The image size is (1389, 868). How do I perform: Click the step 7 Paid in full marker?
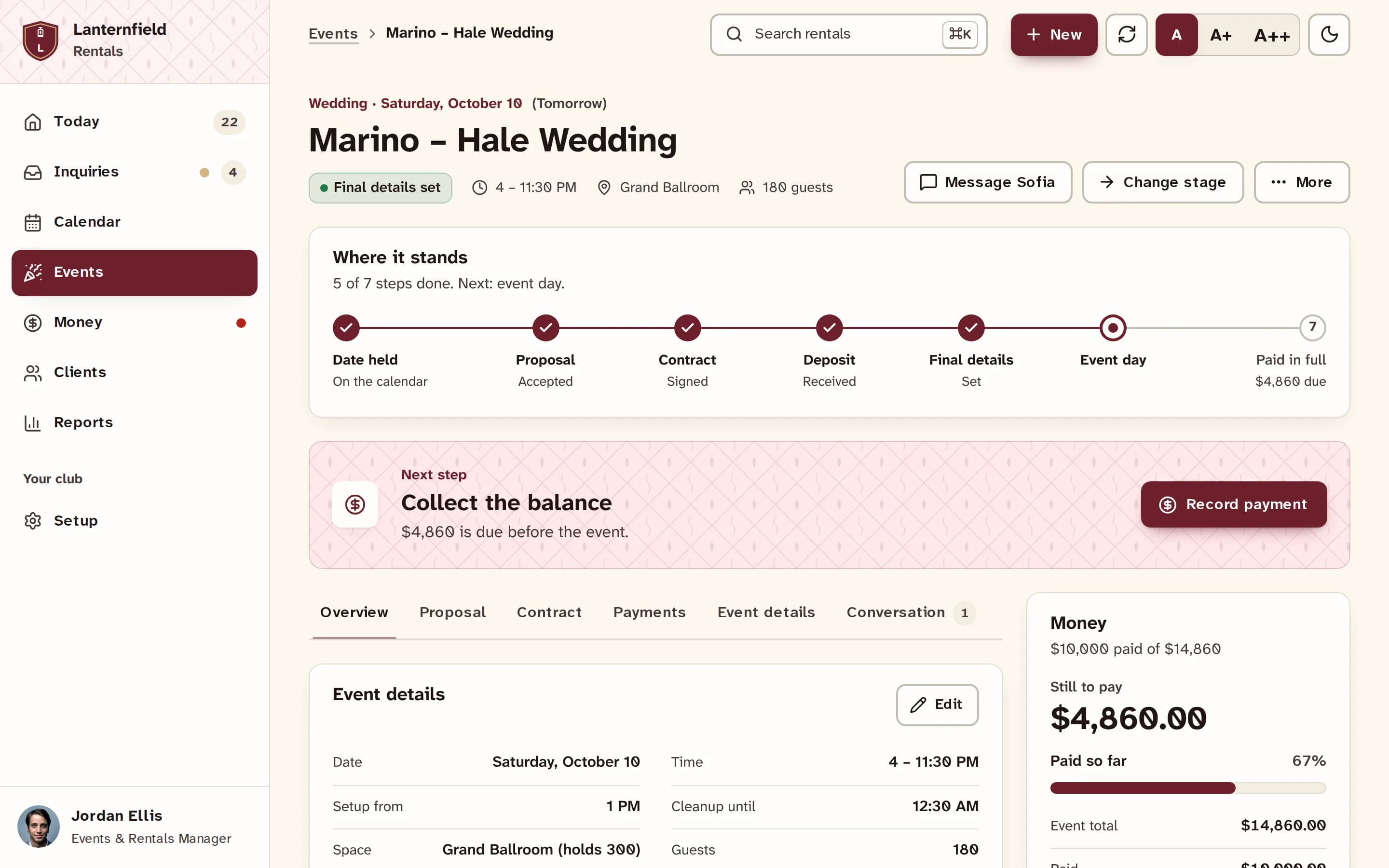(x=1312, y=327)
